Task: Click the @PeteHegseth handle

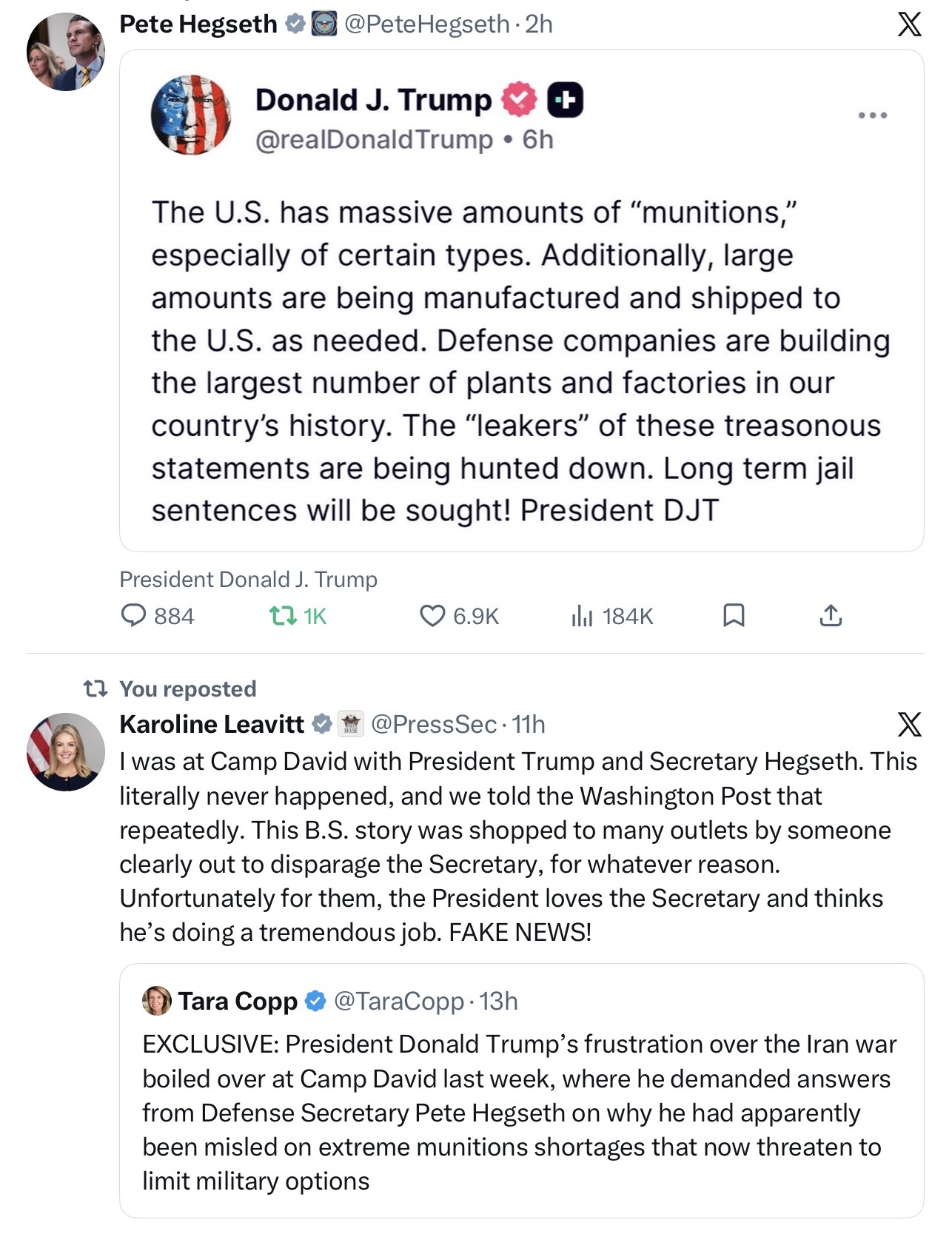Action: 427,24
